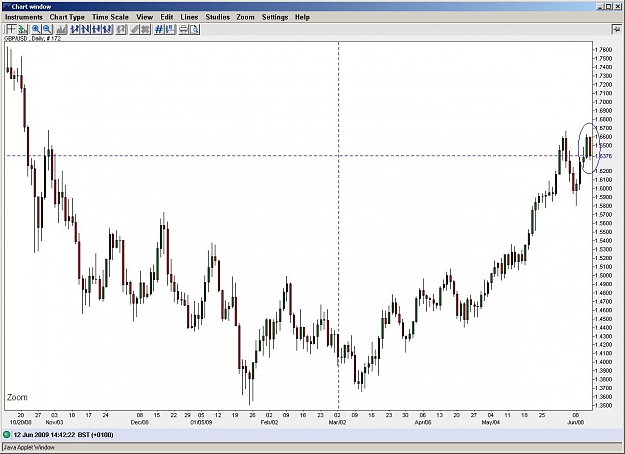The image size is (625, 454).
Task: Open the Time Scale menu
Action: coord(110,17)
